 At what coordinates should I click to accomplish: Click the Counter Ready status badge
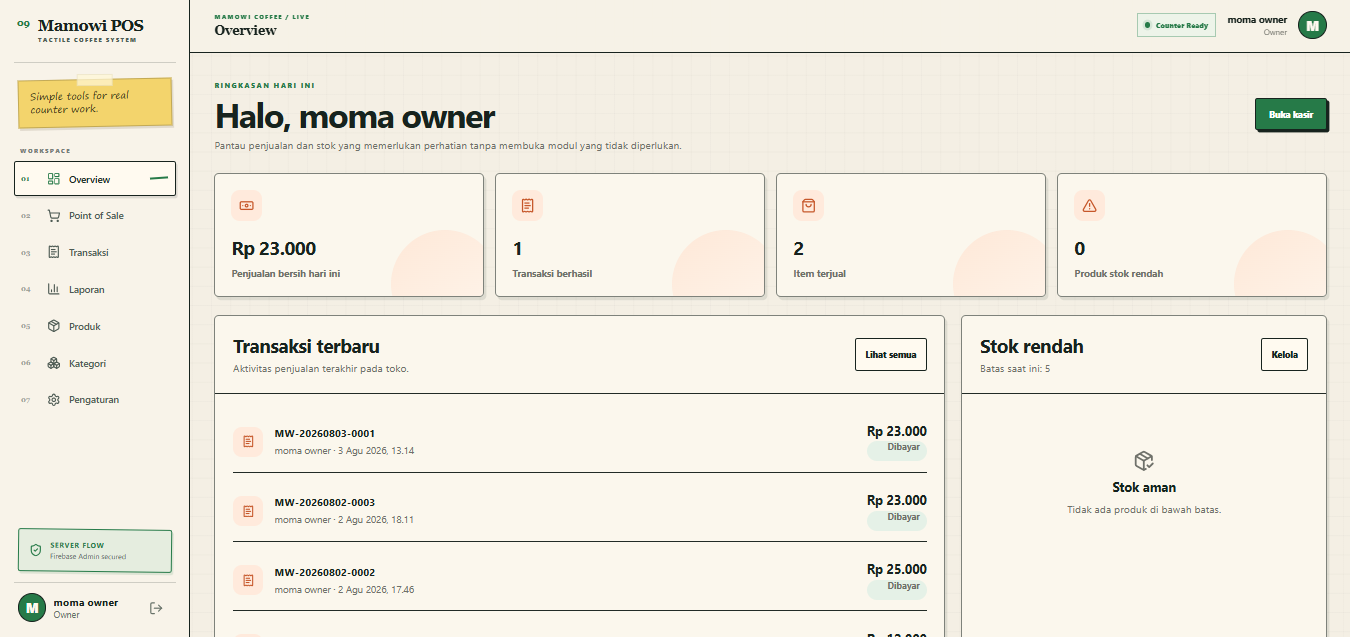[x=1176, y=26]
